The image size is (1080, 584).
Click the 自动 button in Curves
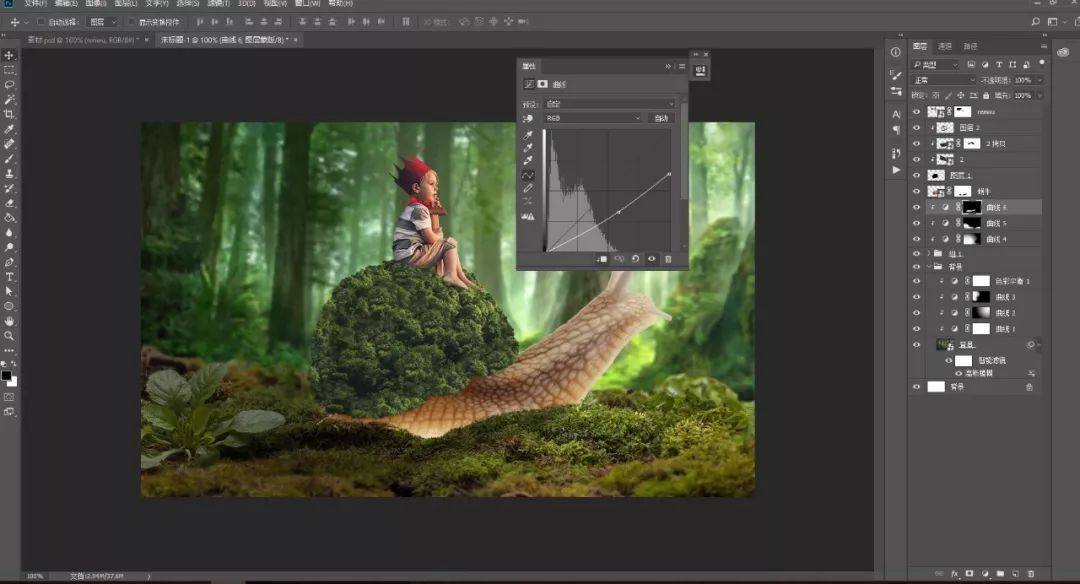[661, 118]
